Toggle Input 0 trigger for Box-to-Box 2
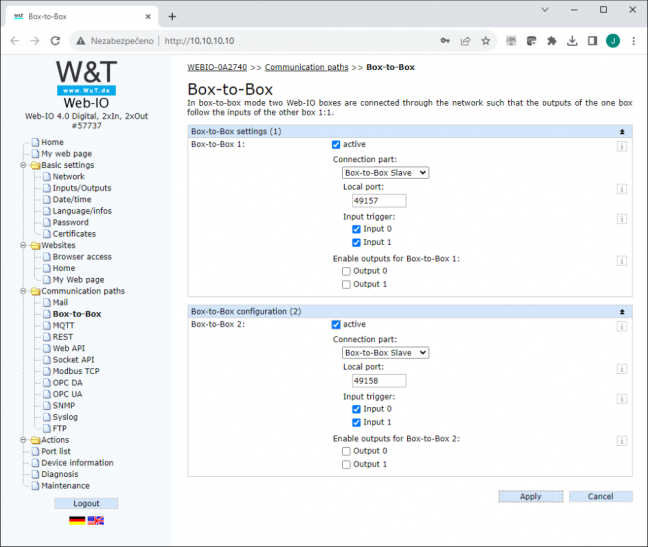The height and width of the screenshot is (547, 648). tap(356, 409)
